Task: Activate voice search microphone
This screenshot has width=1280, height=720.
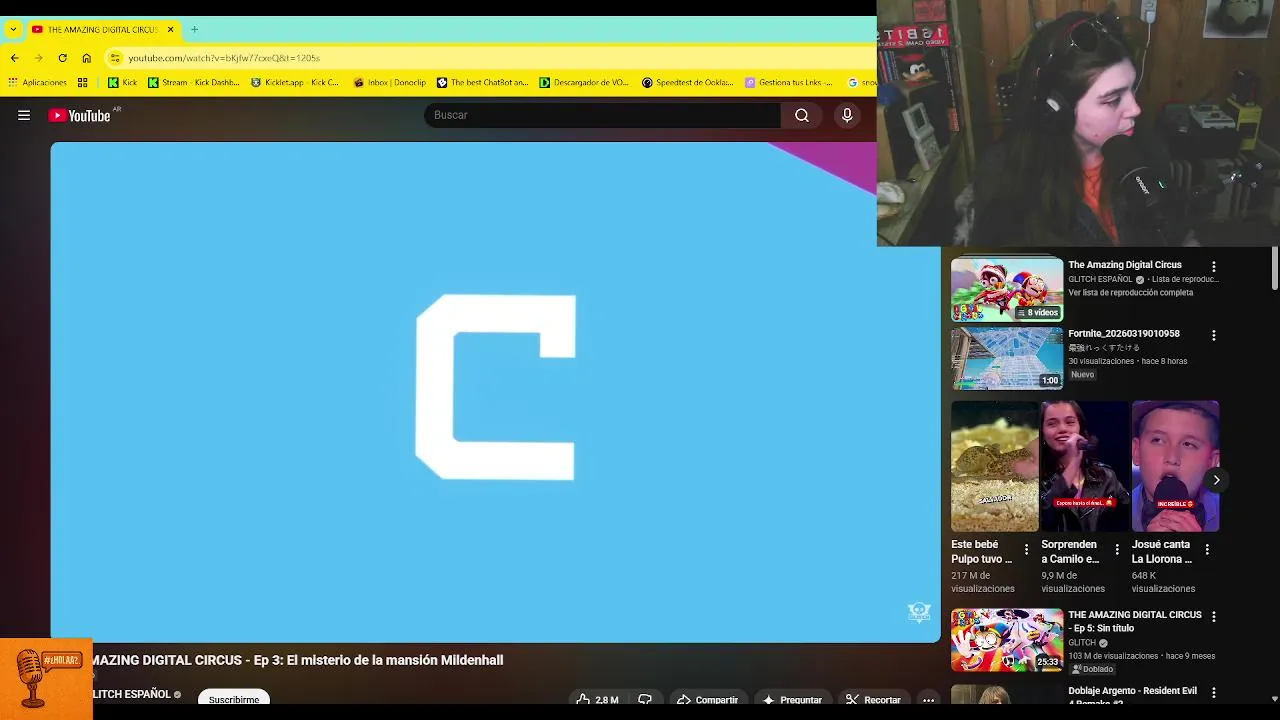Action: pos(847,115)
